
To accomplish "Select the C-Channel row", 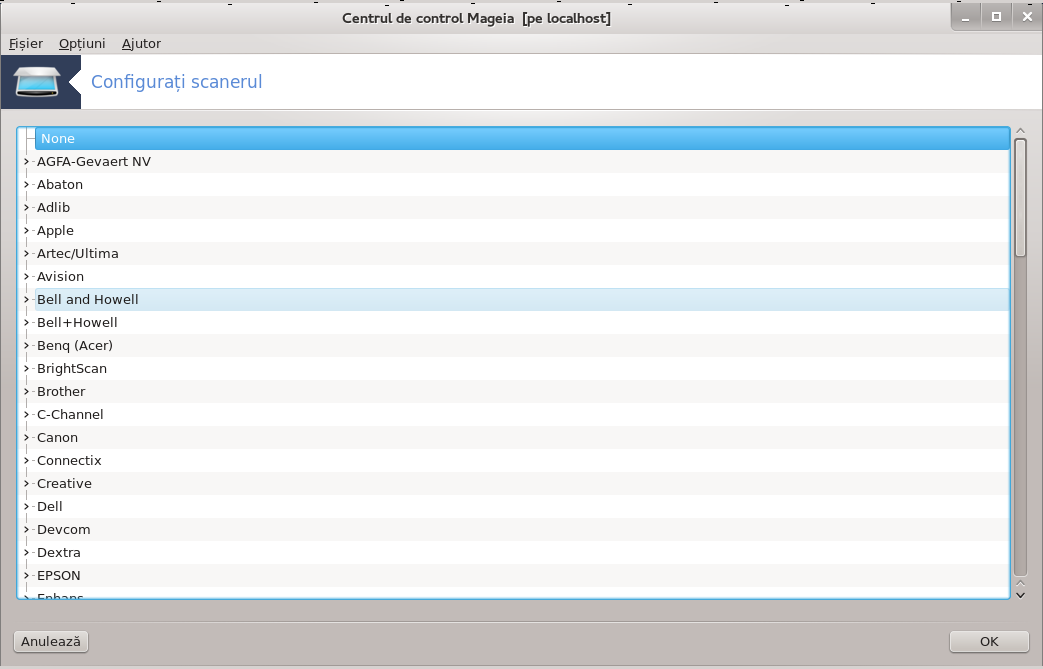I will [x=522, y=414].
